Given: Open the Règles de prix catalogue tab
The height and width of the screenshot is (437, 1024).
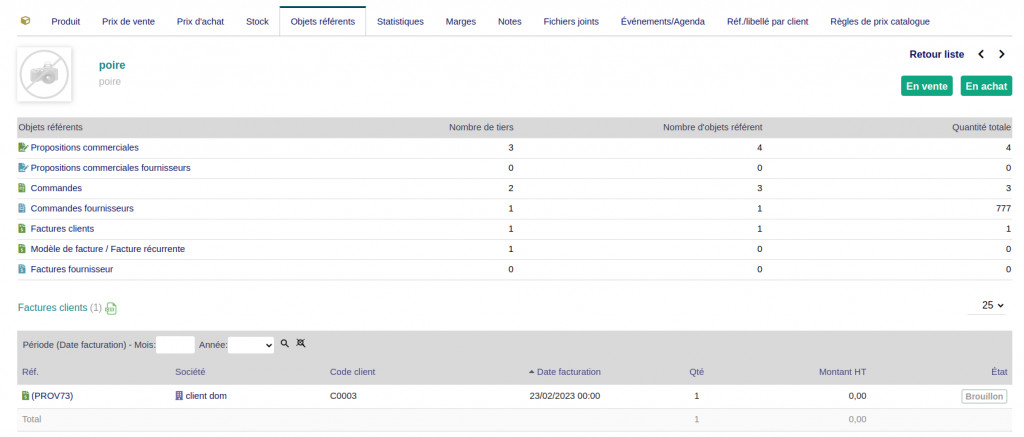Looking at the screenshot, I should pyautogui.click(x=880, y=22).
